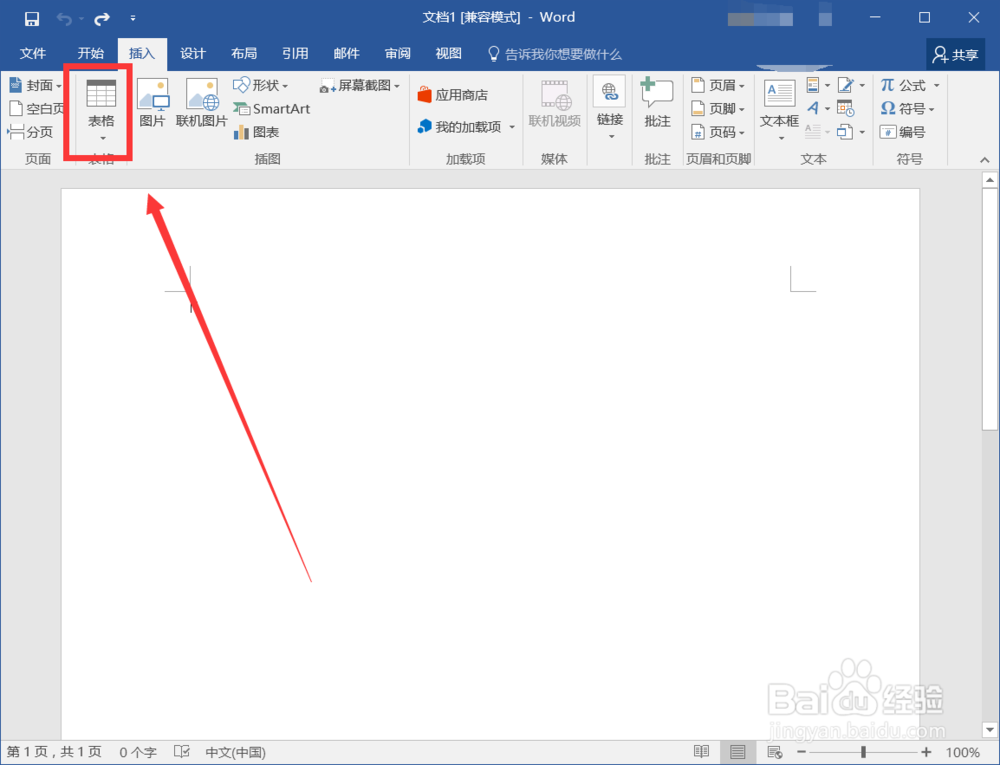Click the zoom out minus button
The image size is (1000, 765).
coord(802,752)
